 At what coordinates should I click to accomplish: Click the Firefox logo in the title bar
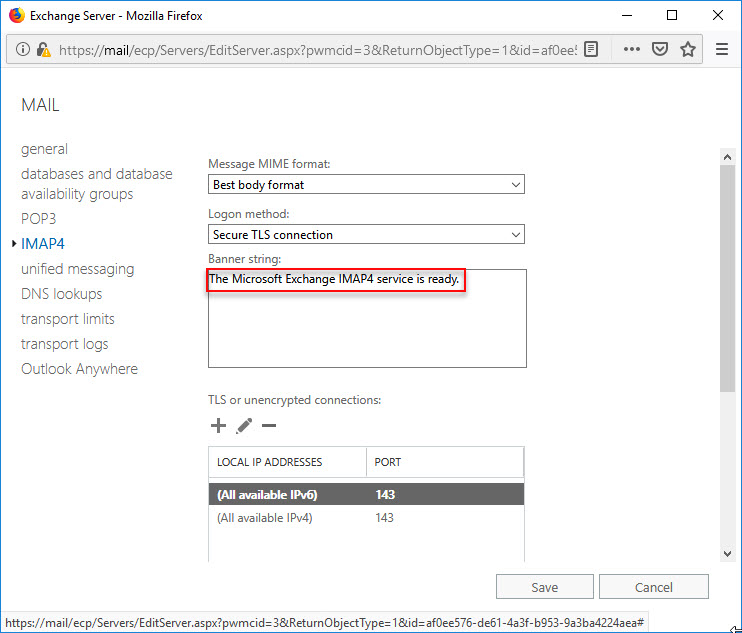[17, 15]
